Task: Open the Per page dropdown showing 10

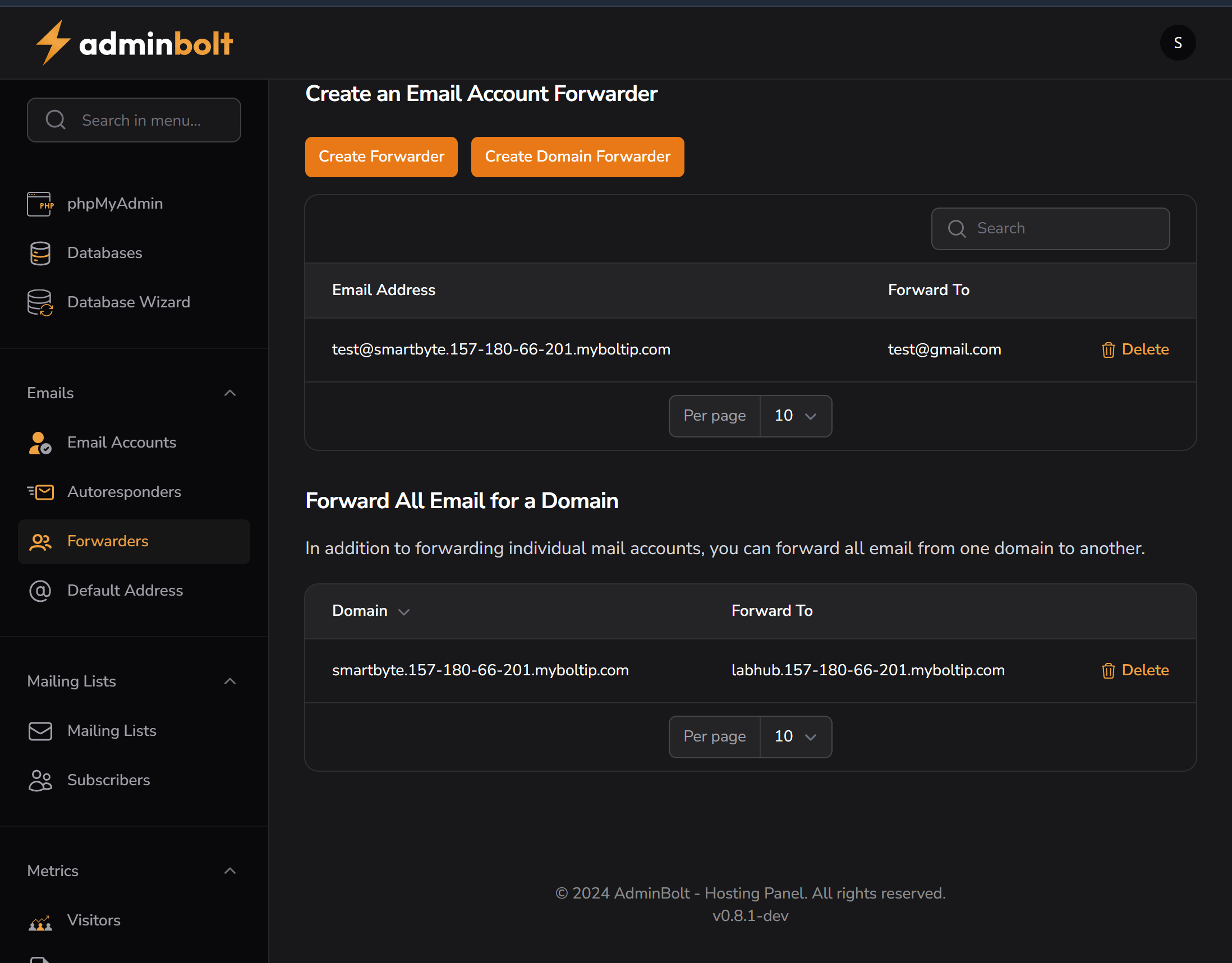Action: pos(796,416)
